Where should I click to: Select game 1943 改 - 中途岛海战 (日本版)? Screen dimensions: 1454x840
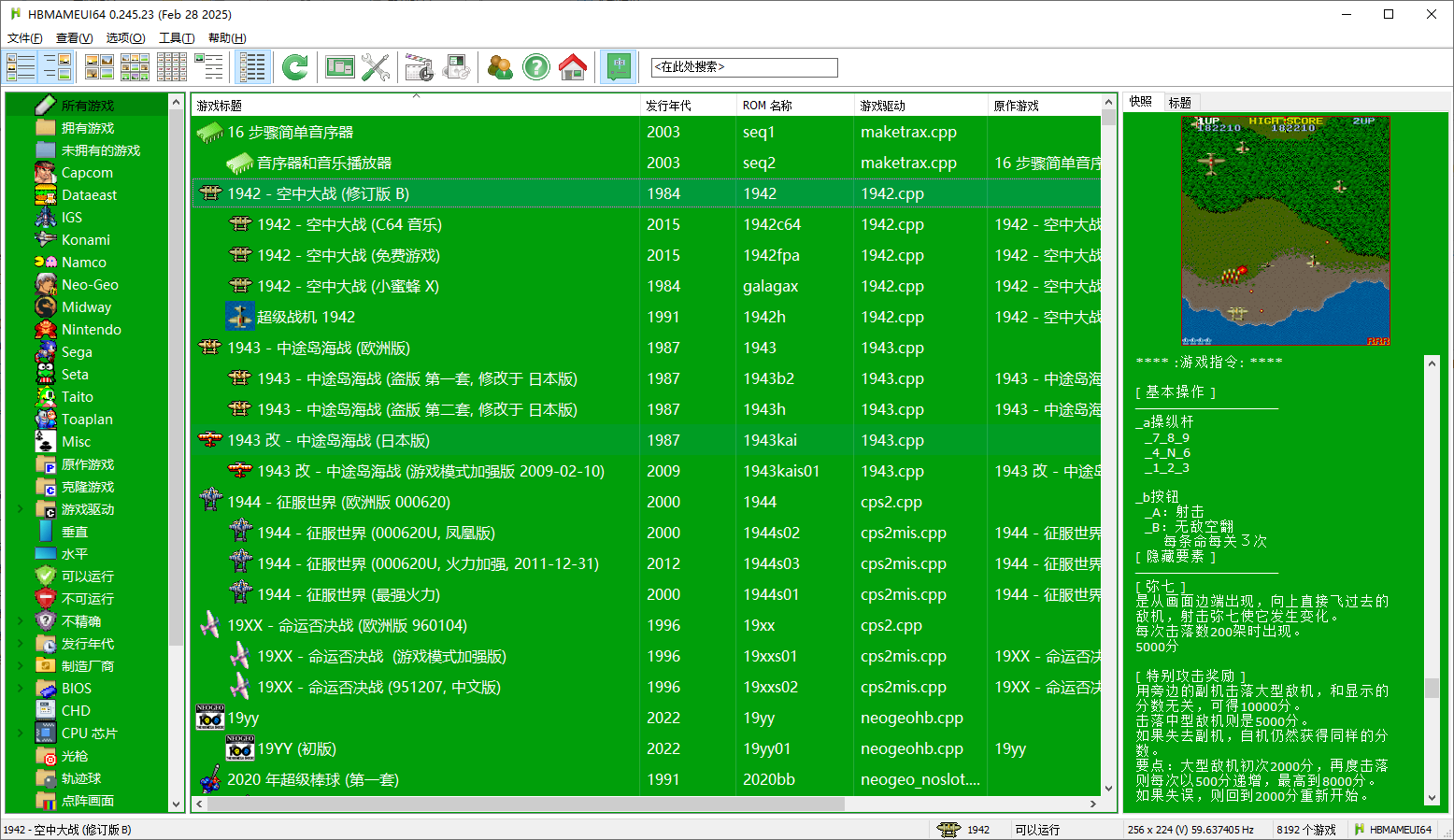[647, 440]
